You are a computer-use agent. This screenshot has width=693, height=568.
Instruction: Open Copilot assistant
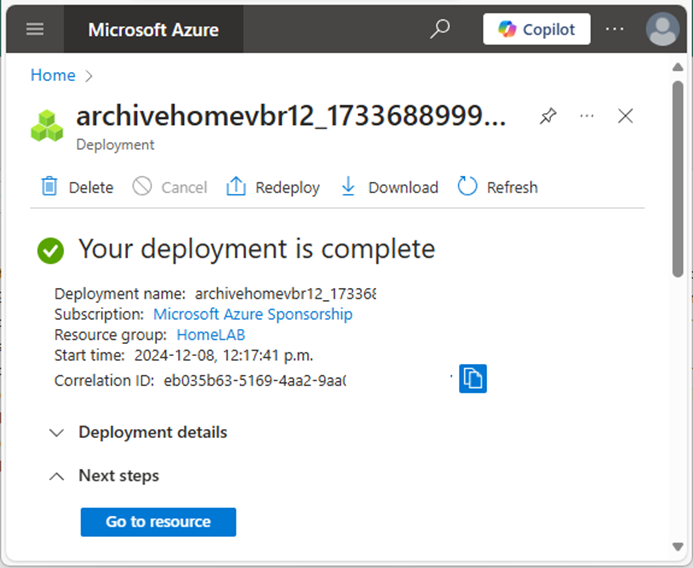(x=537, y=29)
